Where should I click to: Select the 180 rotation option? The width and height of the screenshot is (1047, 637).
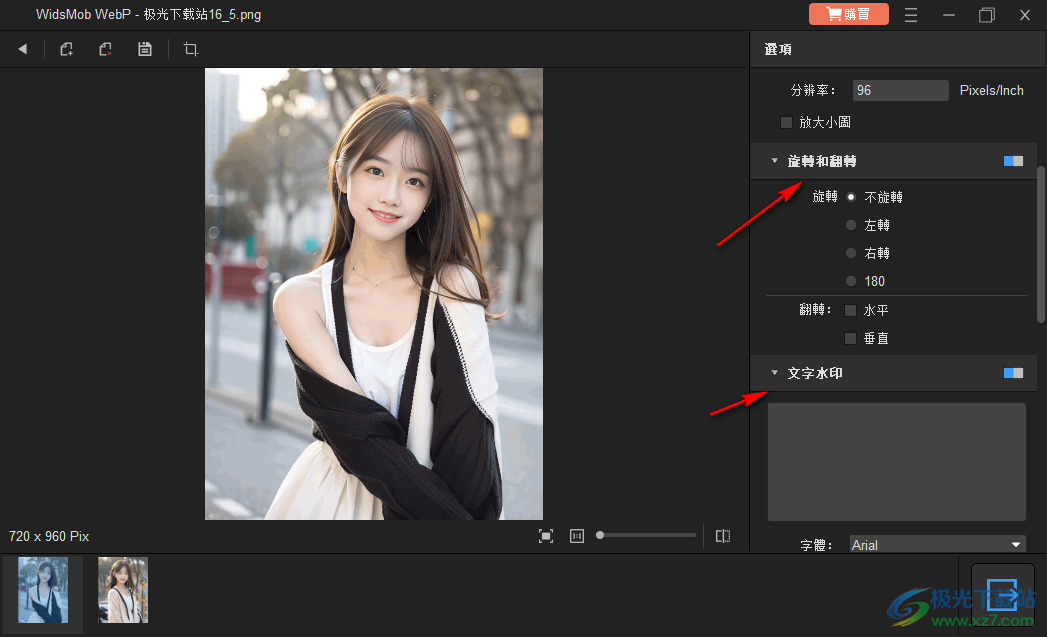[851, 281]
